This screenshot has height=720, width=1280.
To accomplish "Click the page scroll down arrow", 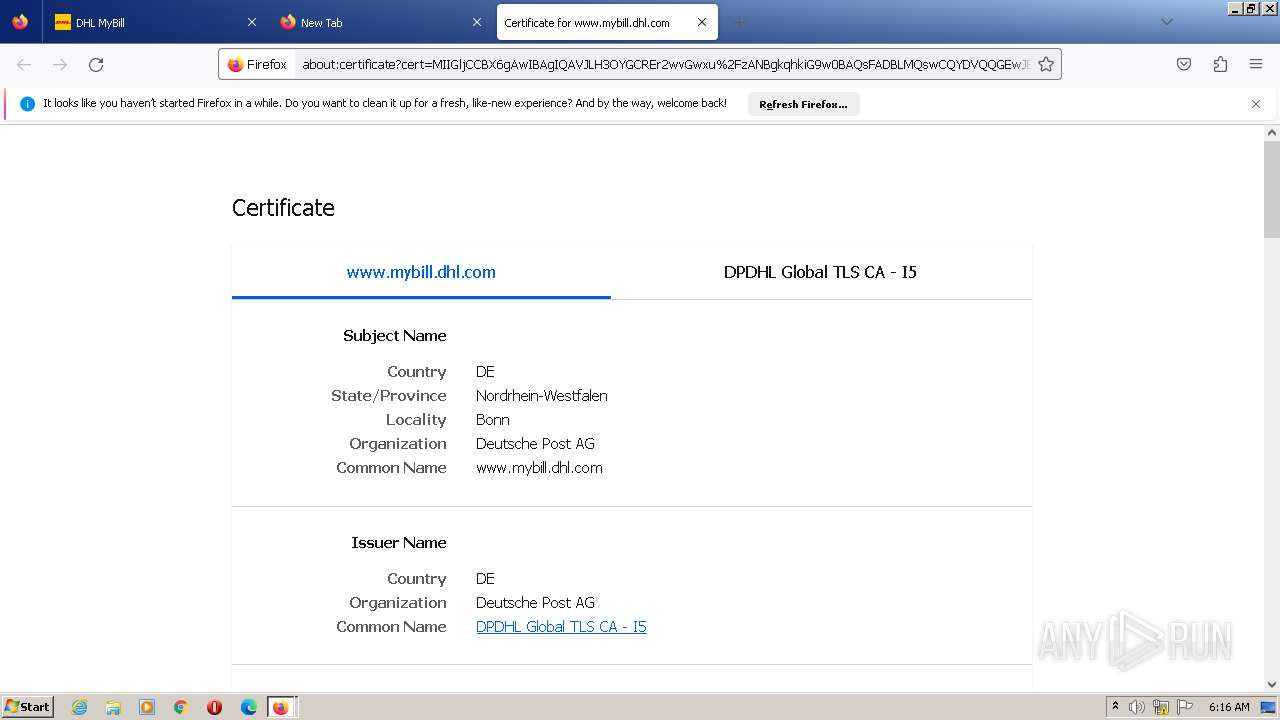I will 1272,685.
